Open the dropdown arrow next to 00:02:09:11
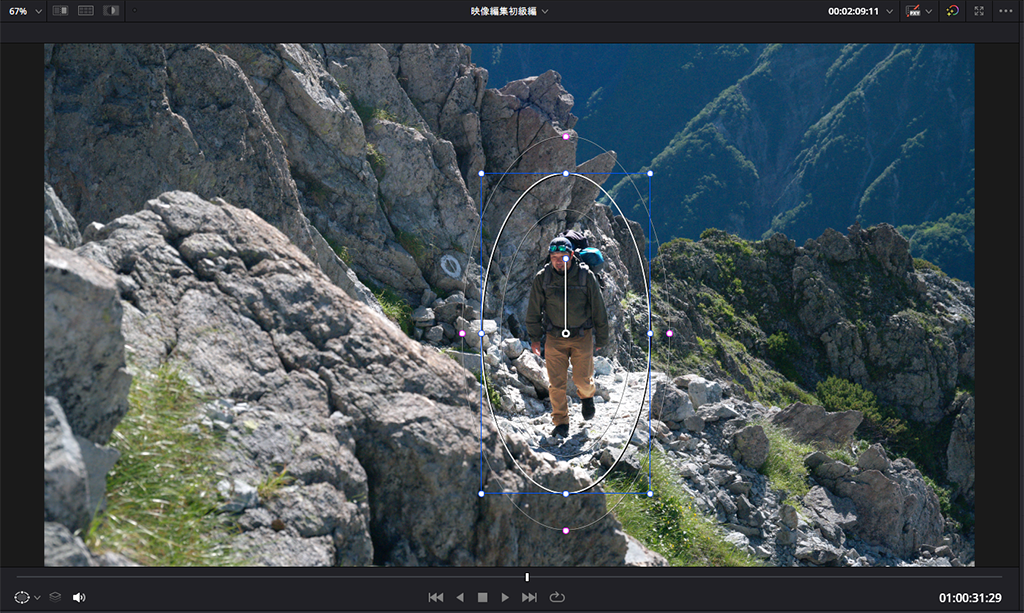Image resolution: width=1024 pixels, height=613 pixels. pyautogui.click(x=889, y=11)
